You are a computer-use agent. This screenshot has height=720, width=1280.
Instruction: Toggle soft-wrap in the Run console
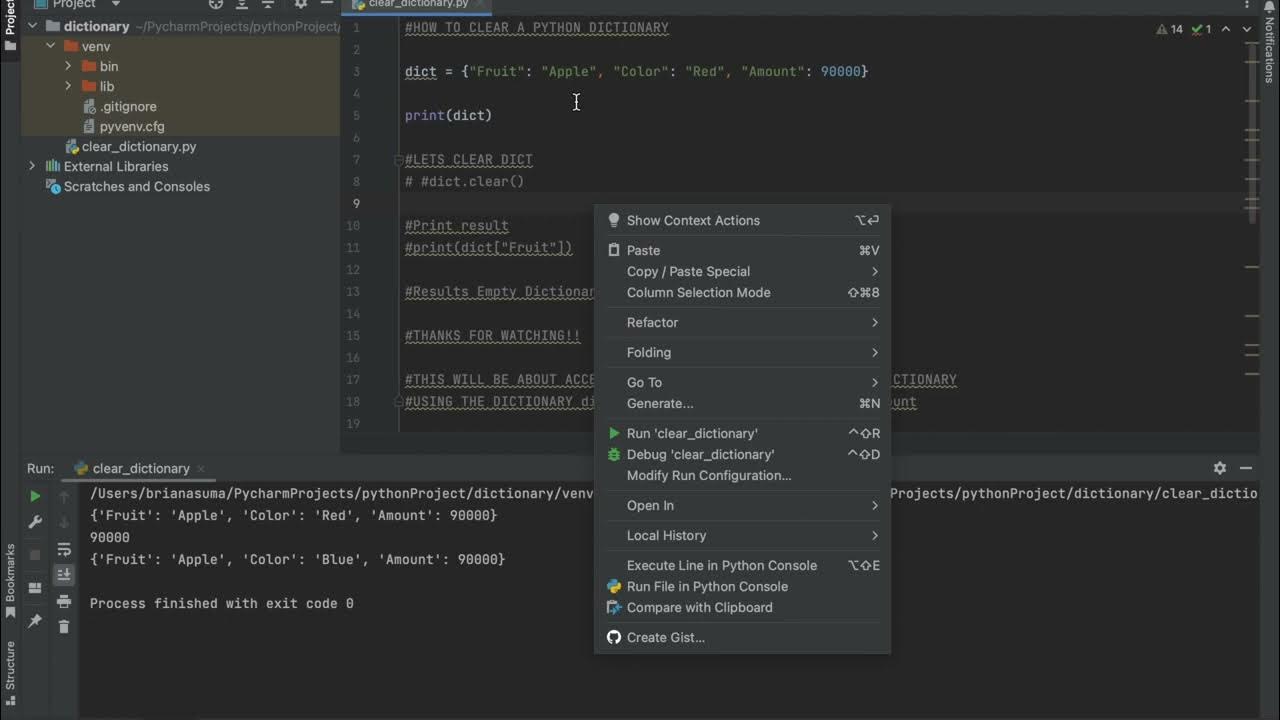[64, 549]
